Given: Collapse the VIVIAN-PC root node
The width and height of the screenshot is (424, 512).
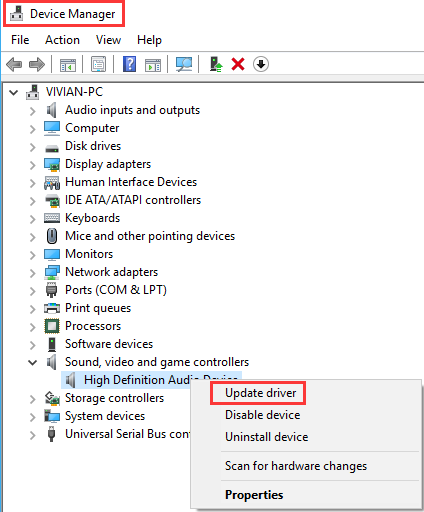Looking at the screenshot, I should click(13, 92).
